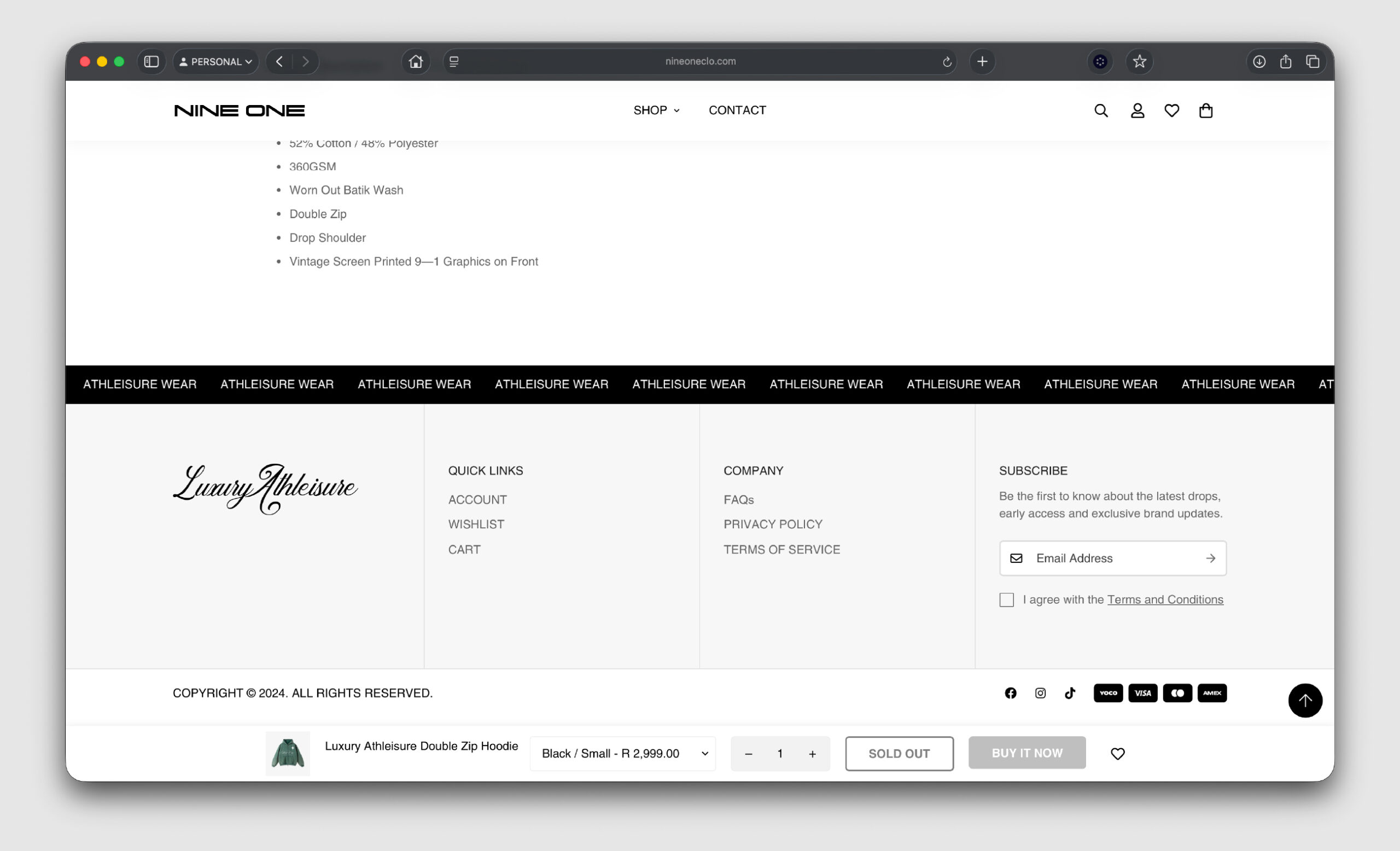Screen dimensions: 1400x851
Task: Visit the TikTok profile icon
Action: (x=1070, y=693)
